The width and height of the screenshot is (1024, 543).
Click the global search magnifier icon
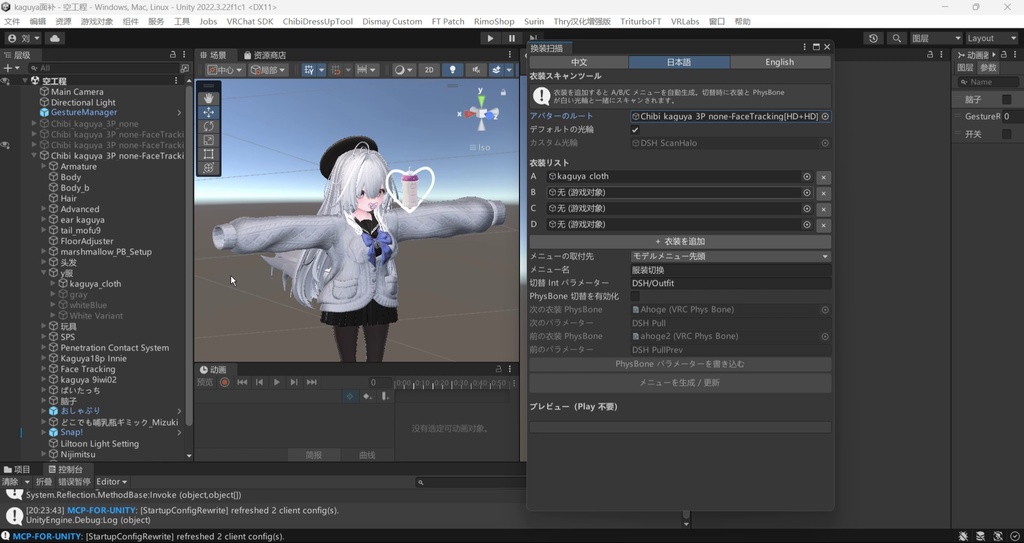click(x=897, y=39)
